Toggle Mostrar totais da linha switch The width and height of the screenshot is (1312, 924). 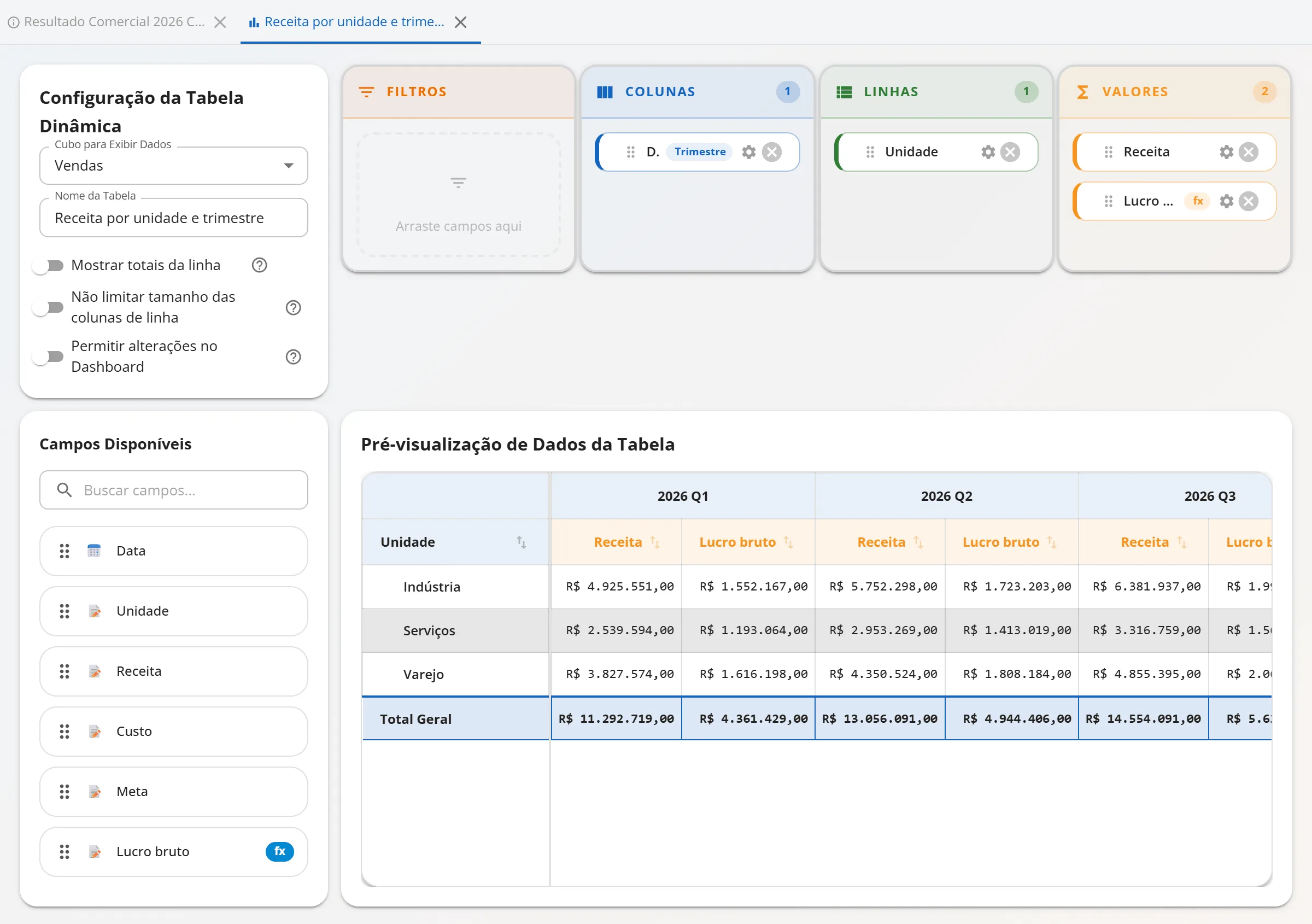click(x=48, y=265)
